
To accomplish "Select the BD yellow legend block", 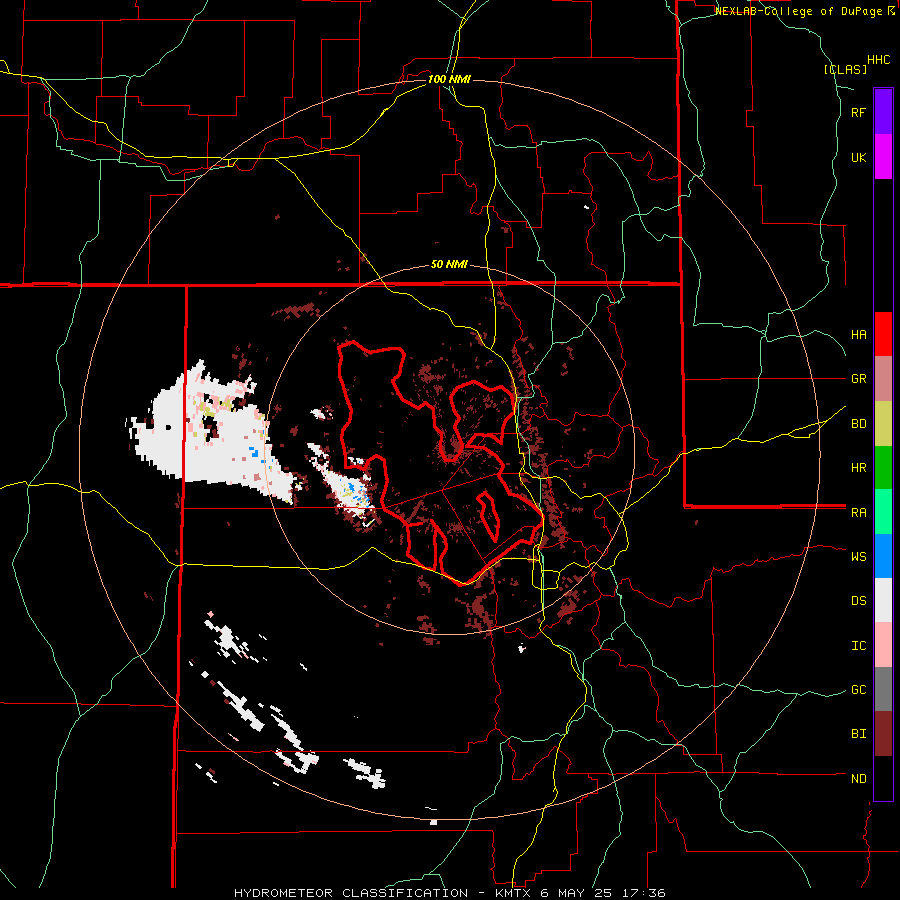I will pyautogui.click(x=883, y=424).
